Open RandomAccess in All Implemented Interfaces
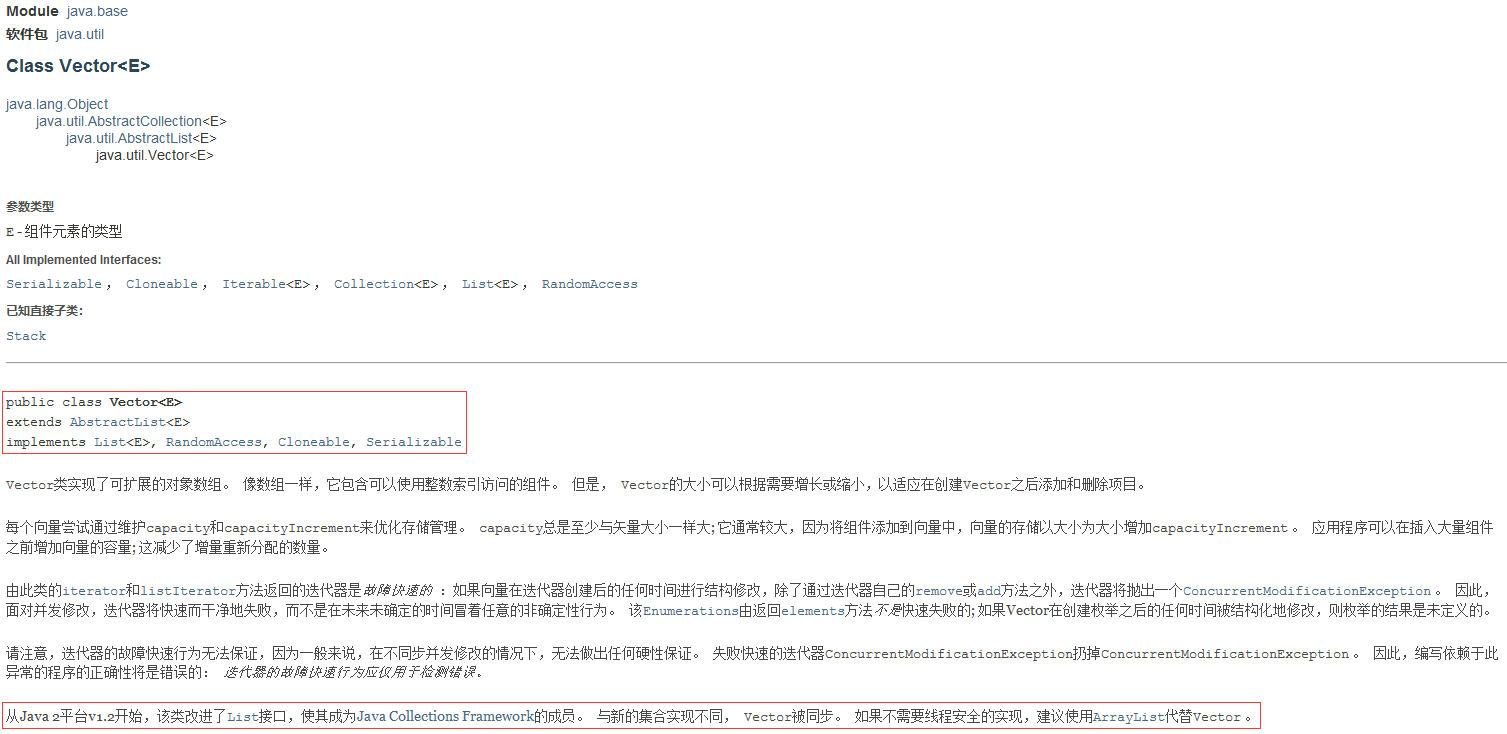This screenshot has height=734, width=1507. tap(590, 284)
